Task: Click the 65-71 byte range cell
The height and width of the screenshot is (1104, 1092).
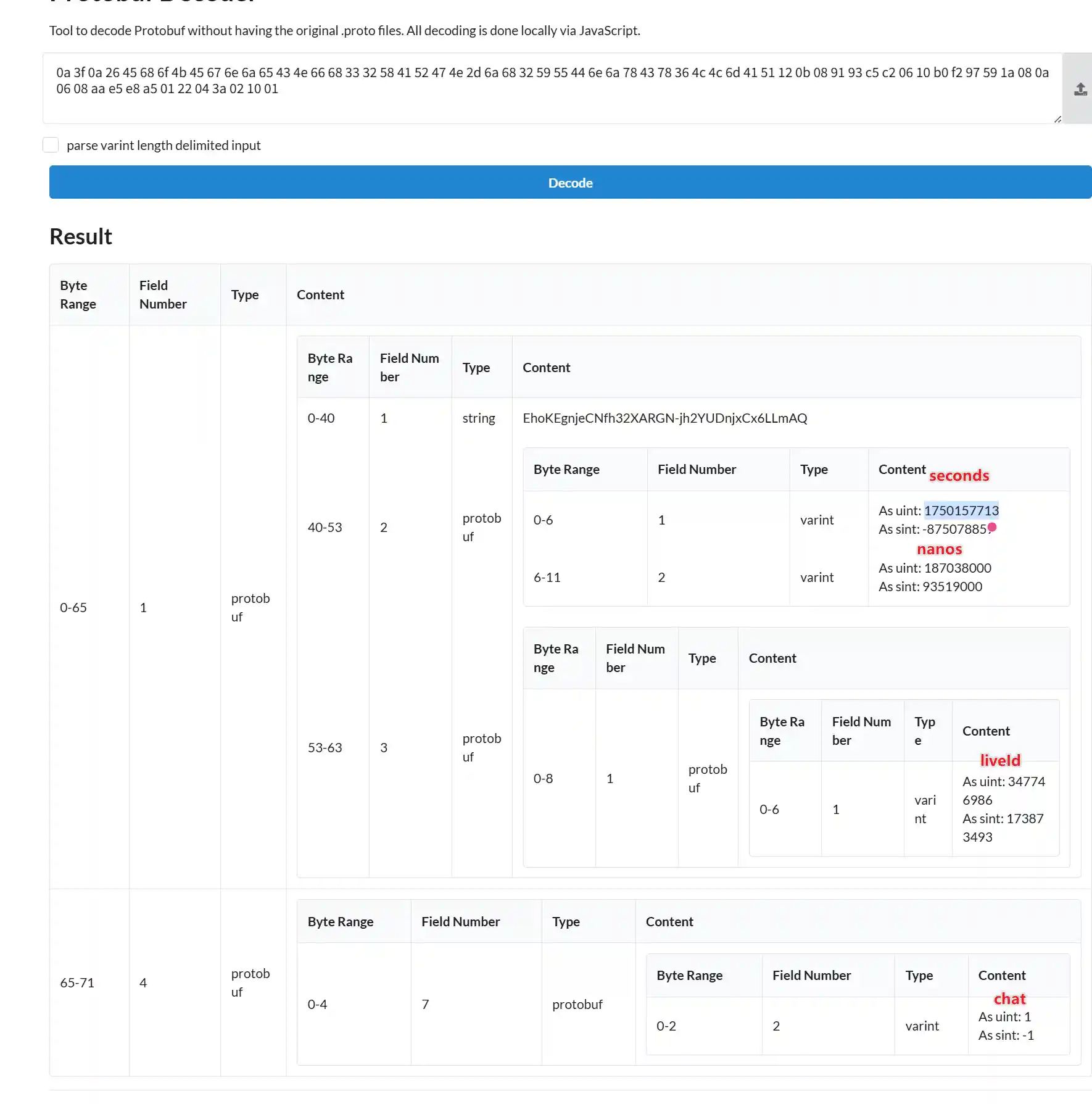Action: (77, 982)
